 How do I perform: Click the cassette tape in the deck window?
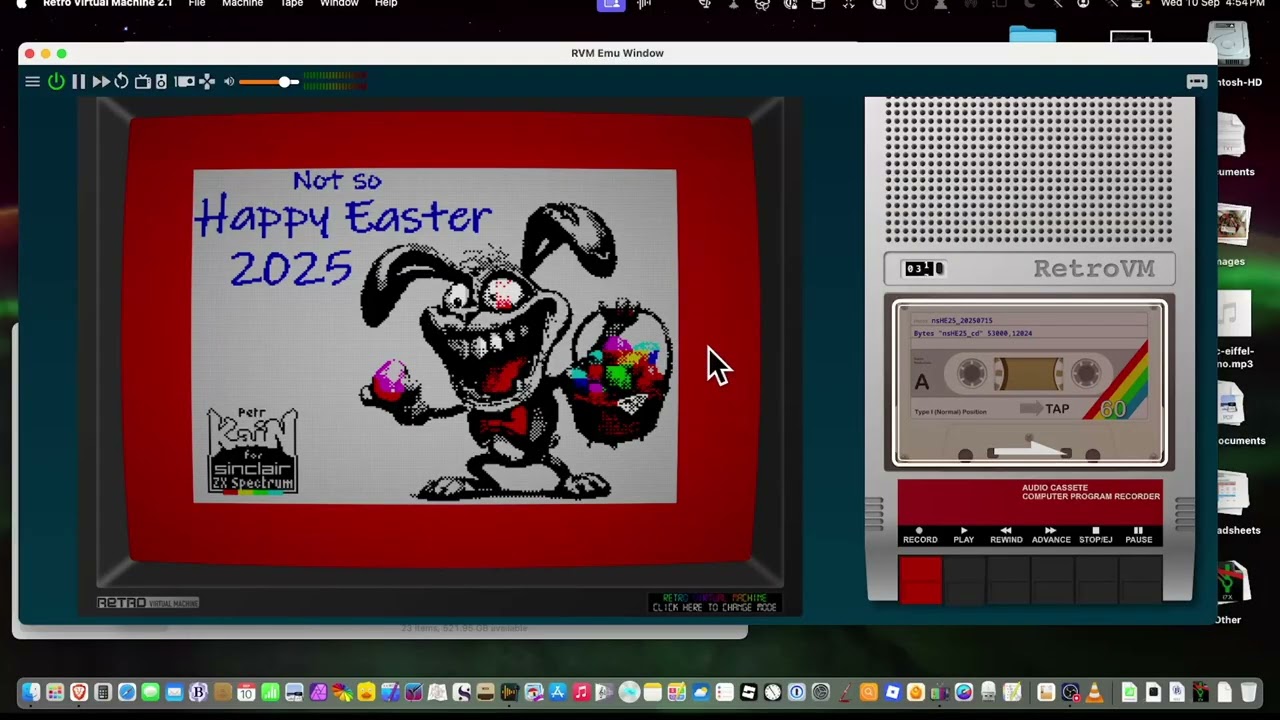click(1030, 384)
